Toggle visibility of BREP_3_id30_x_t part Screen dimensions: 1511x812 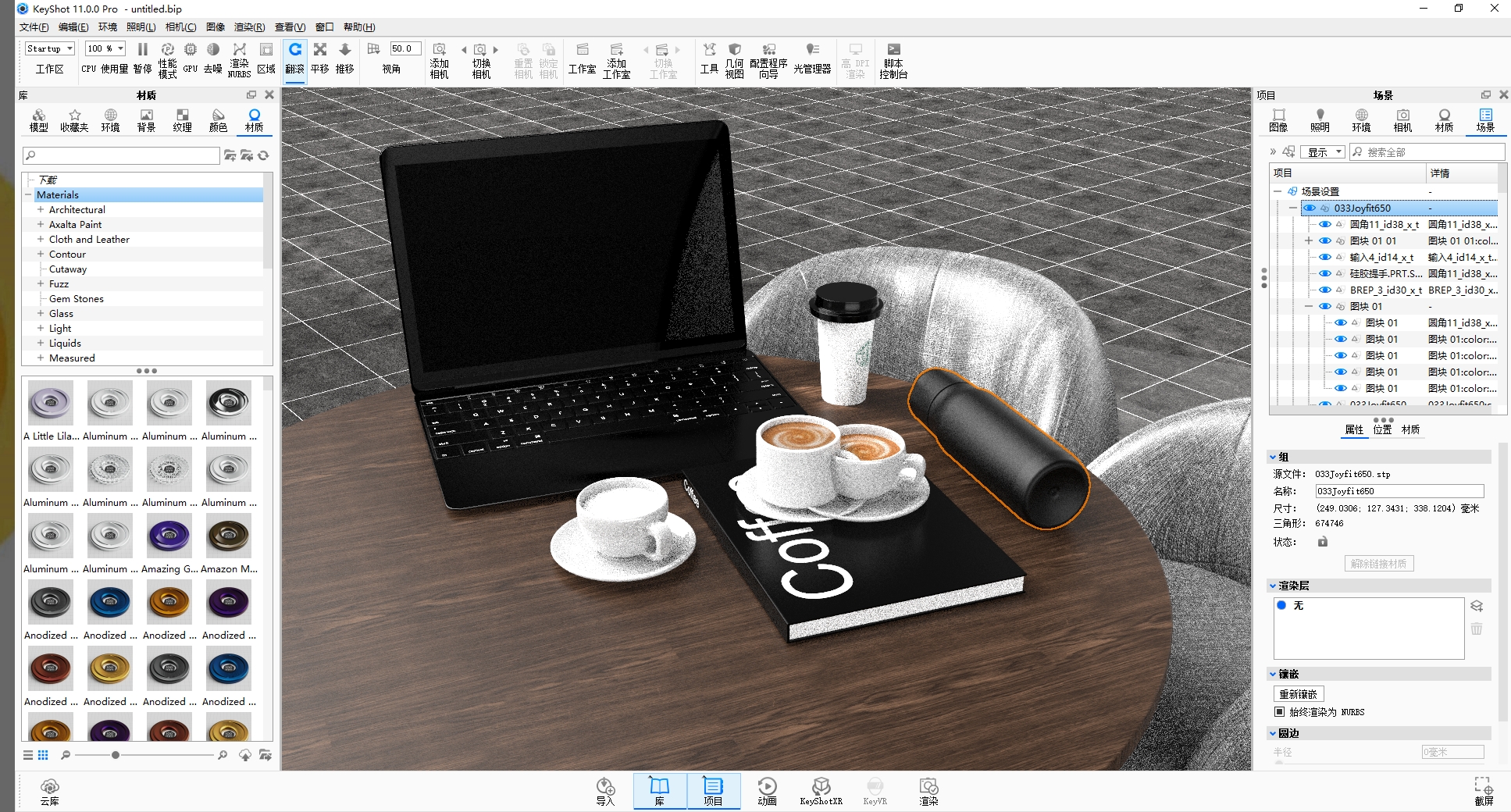click(x=1325, y=290)
